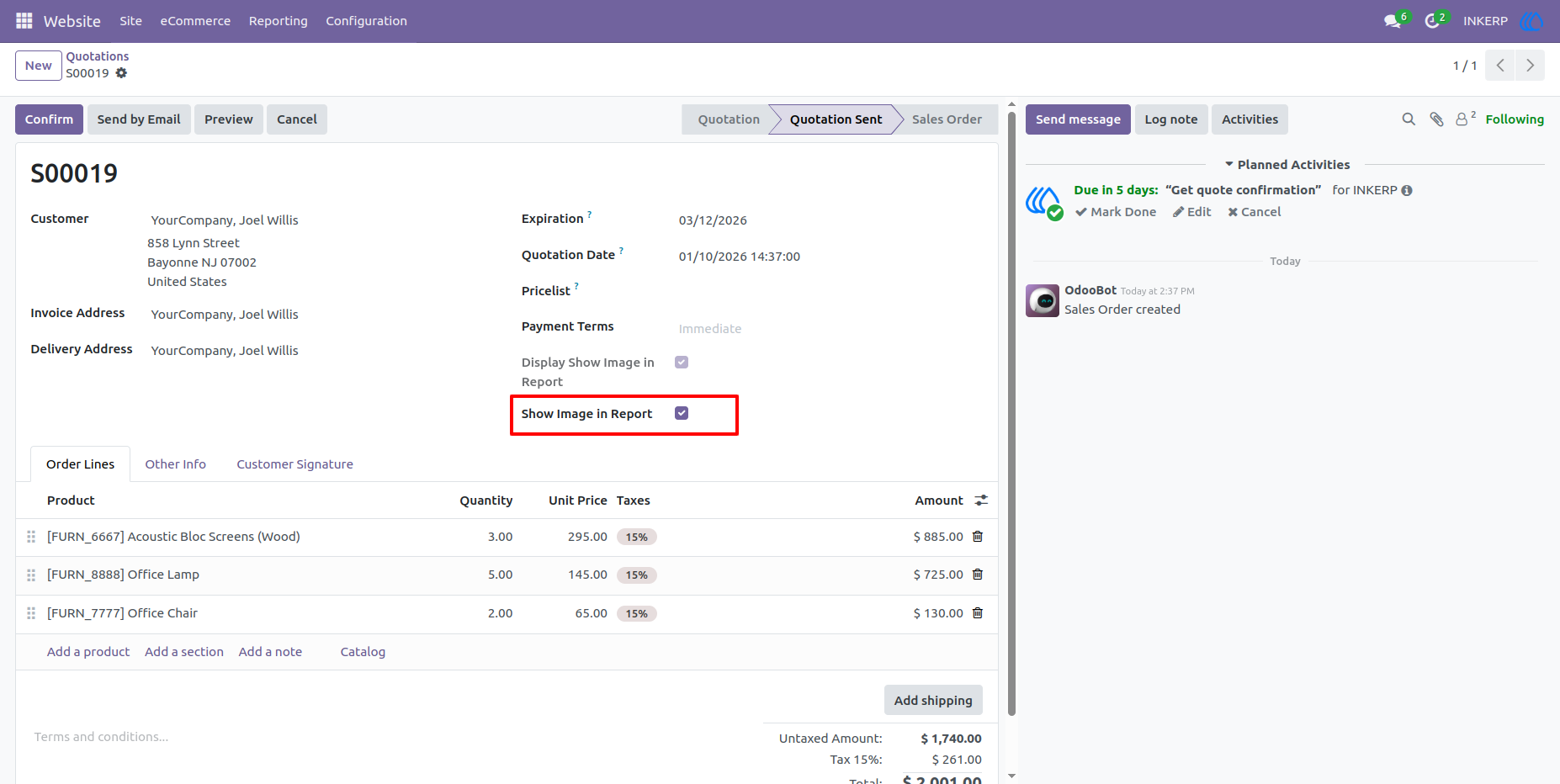1560x784 pixels.
Task: Grab the drag handle of the Office Lamp row
Action: pos(31,575)
